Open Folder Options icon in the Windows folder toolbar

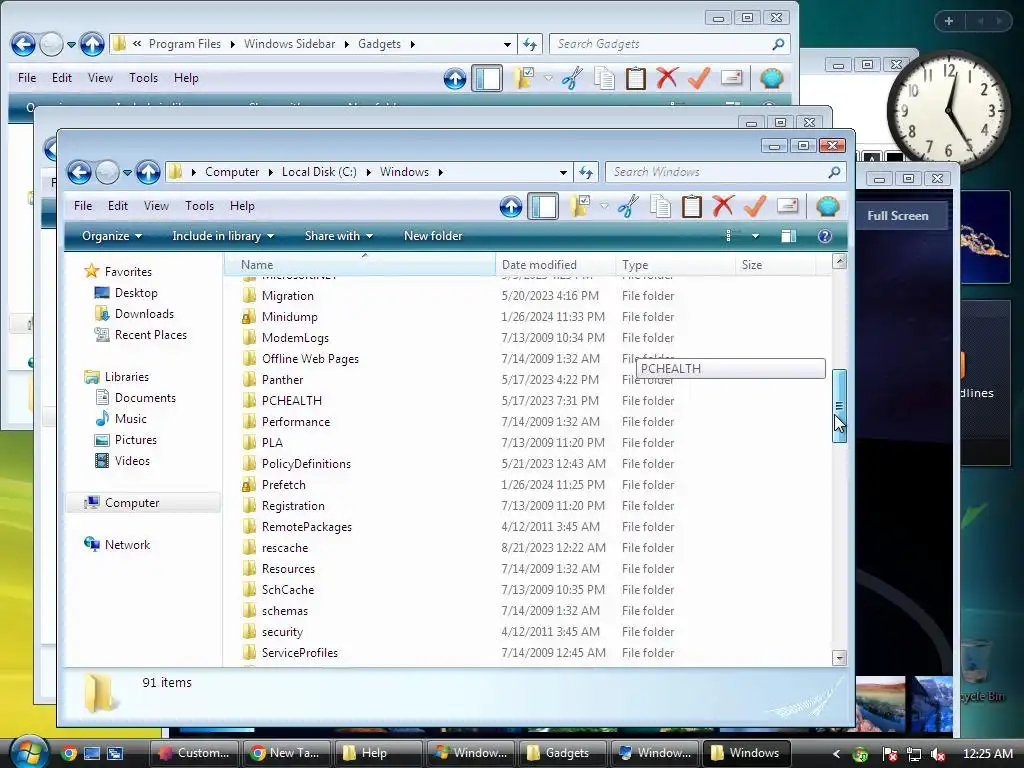pos(579,206)
